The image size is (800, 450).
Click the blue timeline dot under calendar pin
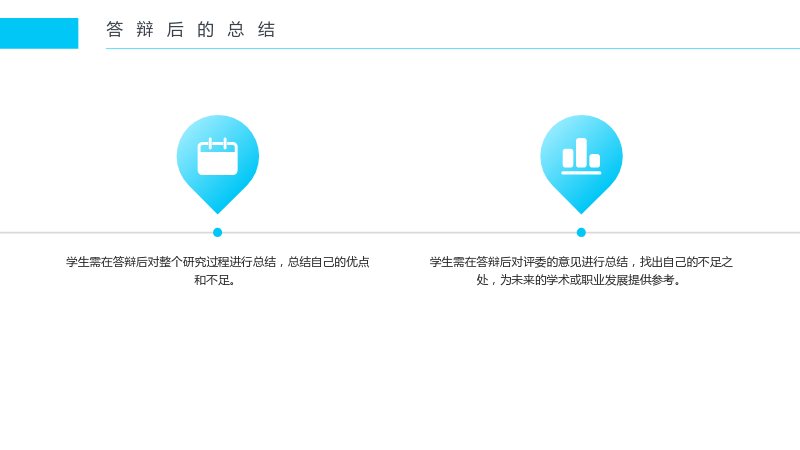pos(217,233)
